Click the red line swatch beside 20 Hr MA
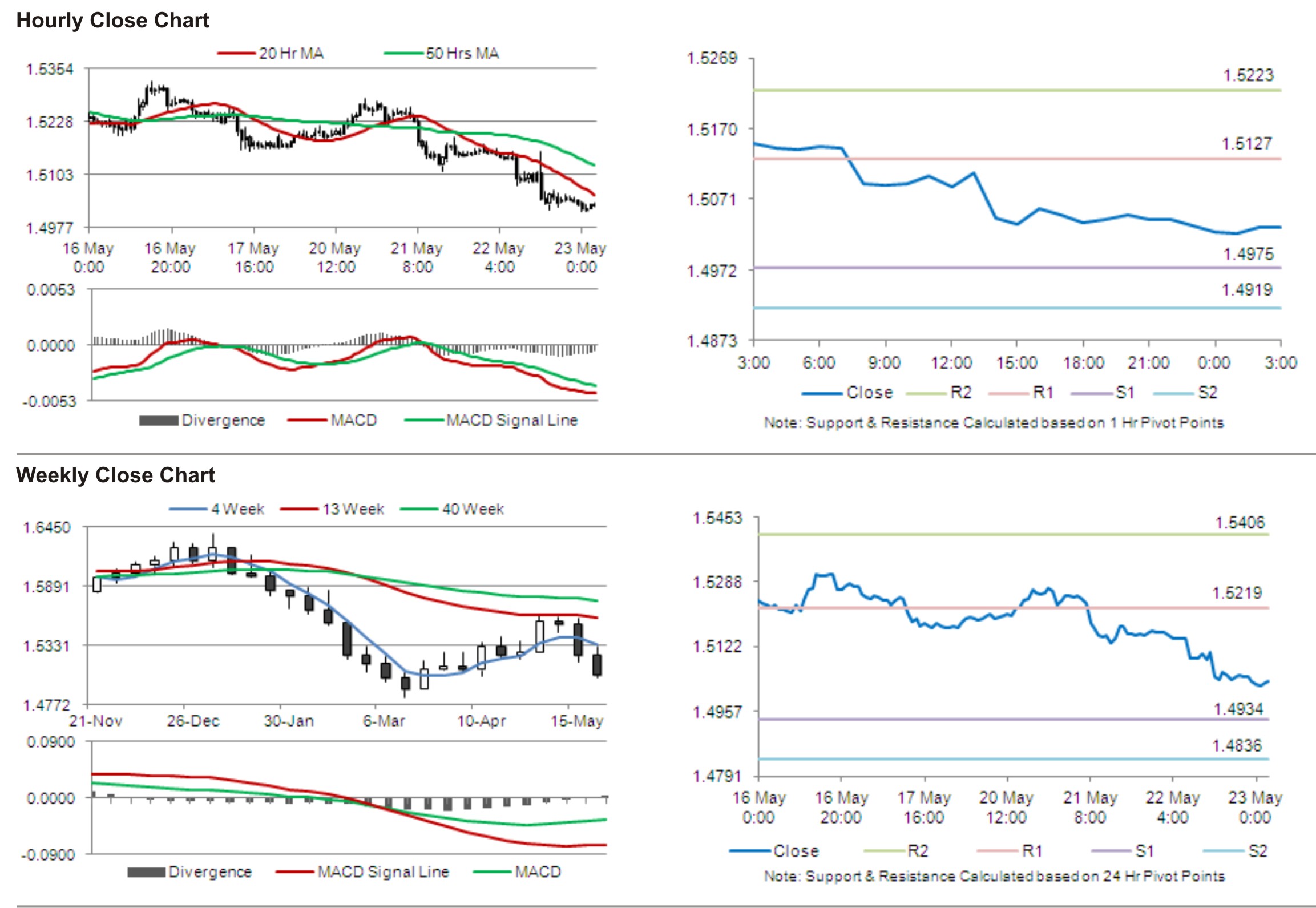1316x908 pixels. [x=236, y=54]
